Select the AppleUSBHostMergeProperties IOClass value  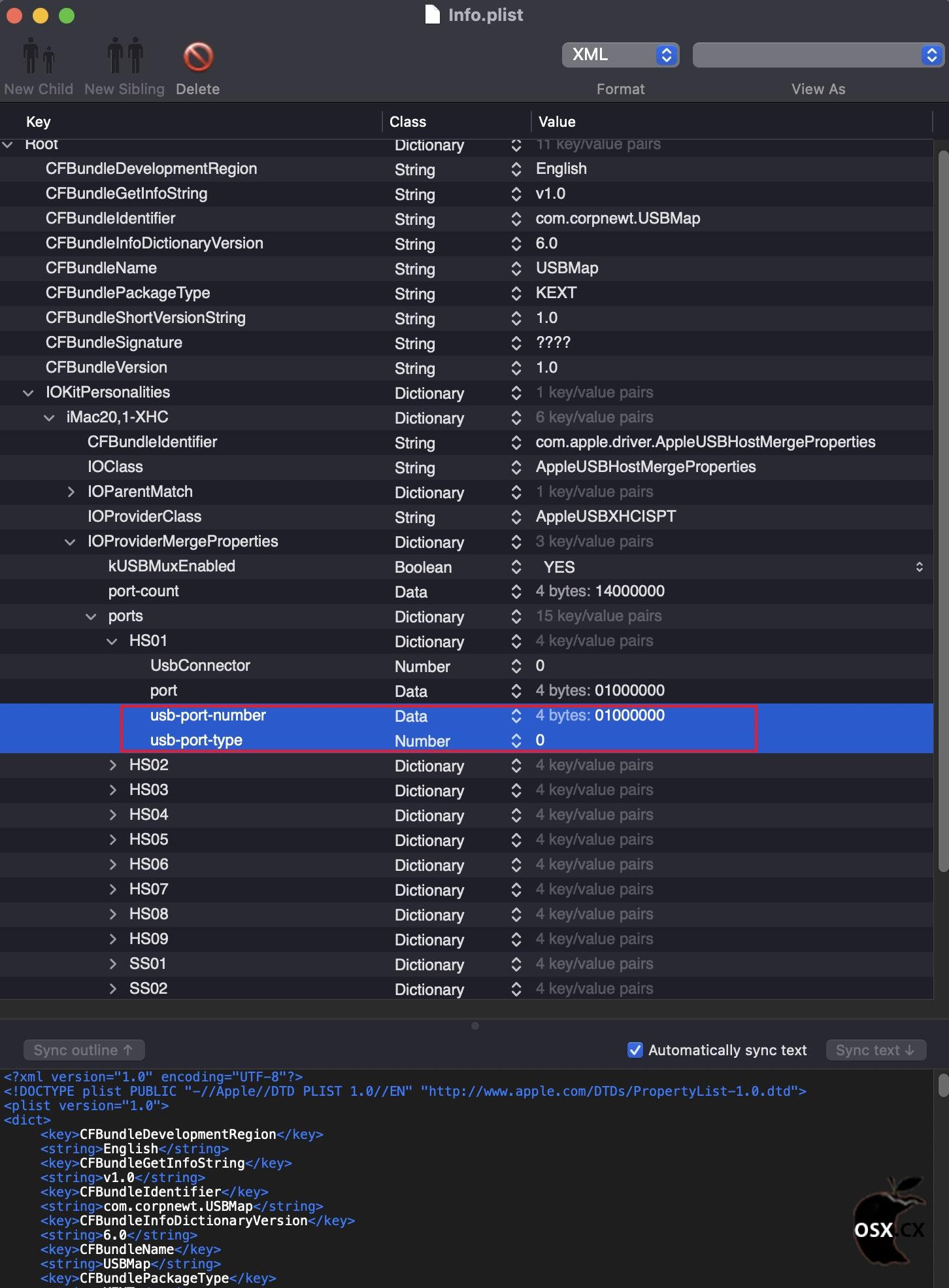[x=646, y=467]
